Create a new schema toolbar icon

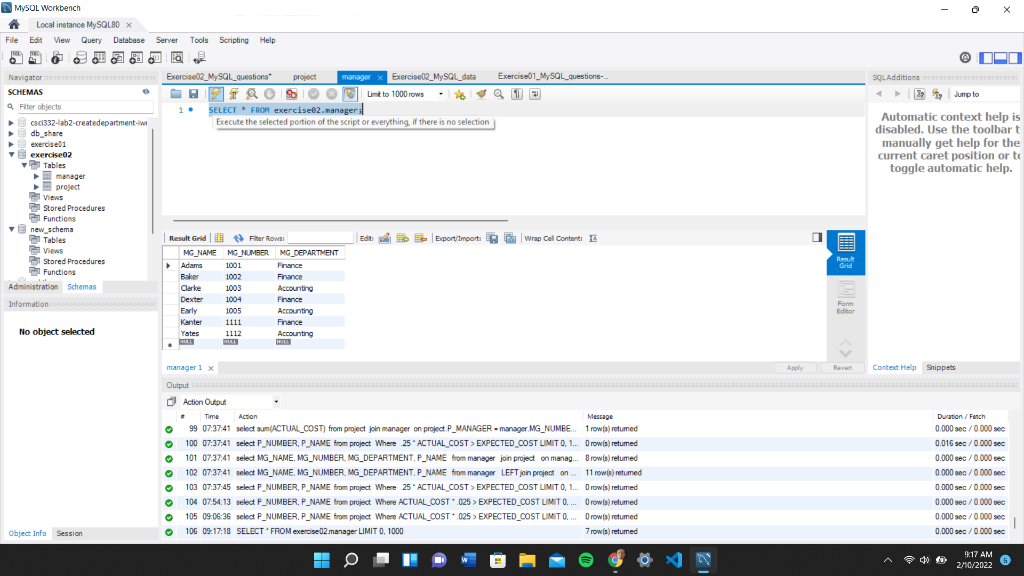point(80,58)
